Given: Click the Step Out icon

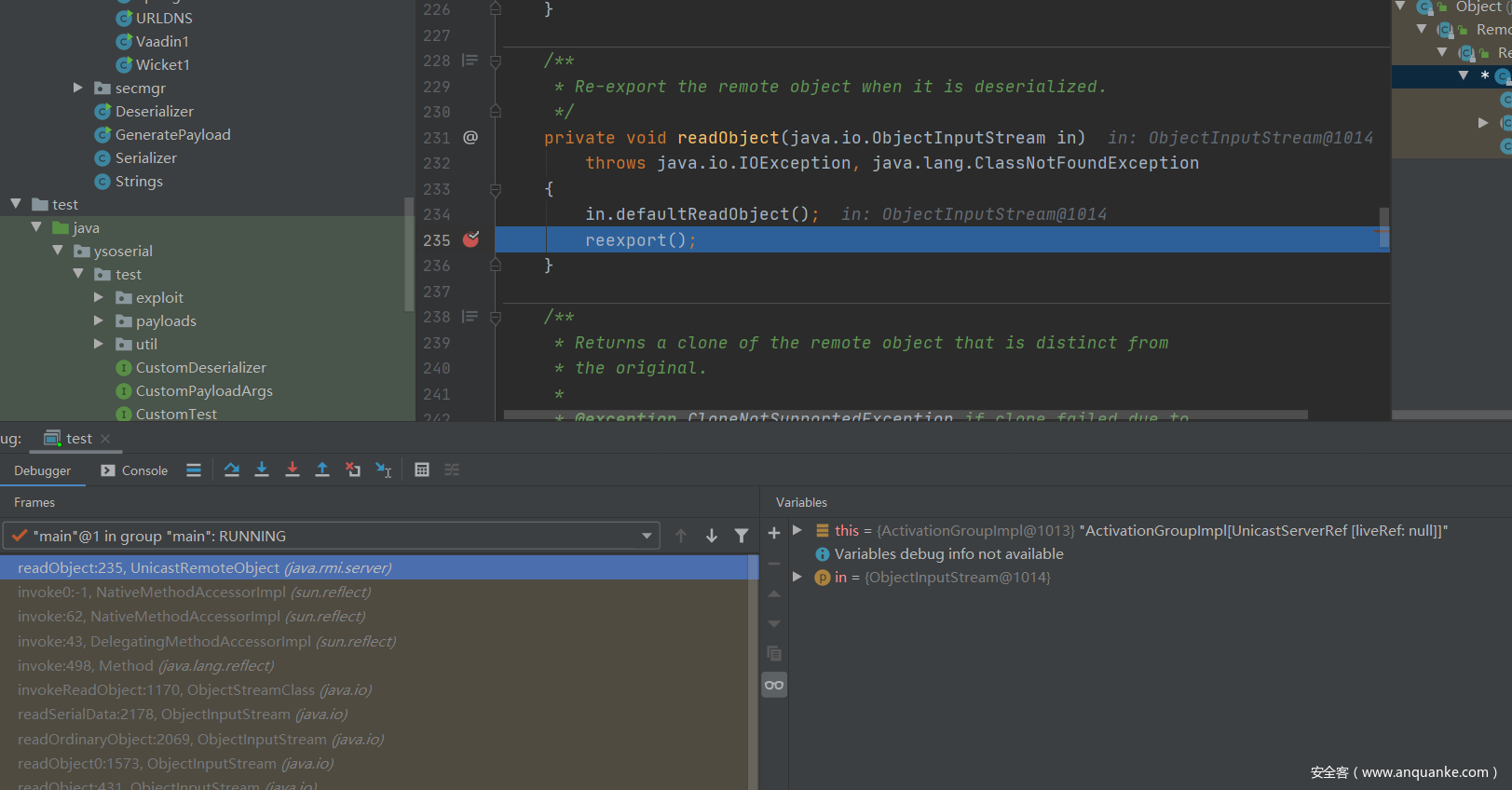Looking at the screenshot, I should click(x=322, y=470).
